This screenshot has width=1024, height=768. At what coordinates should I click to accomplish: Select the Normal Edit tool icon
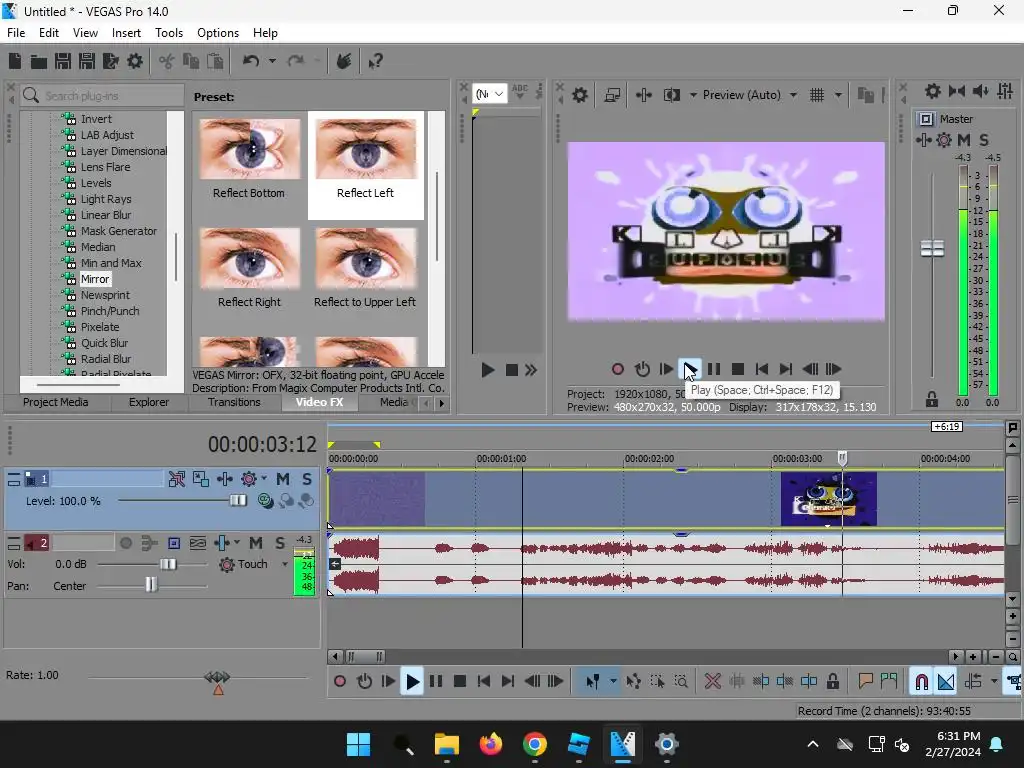[x=592, y=682]
